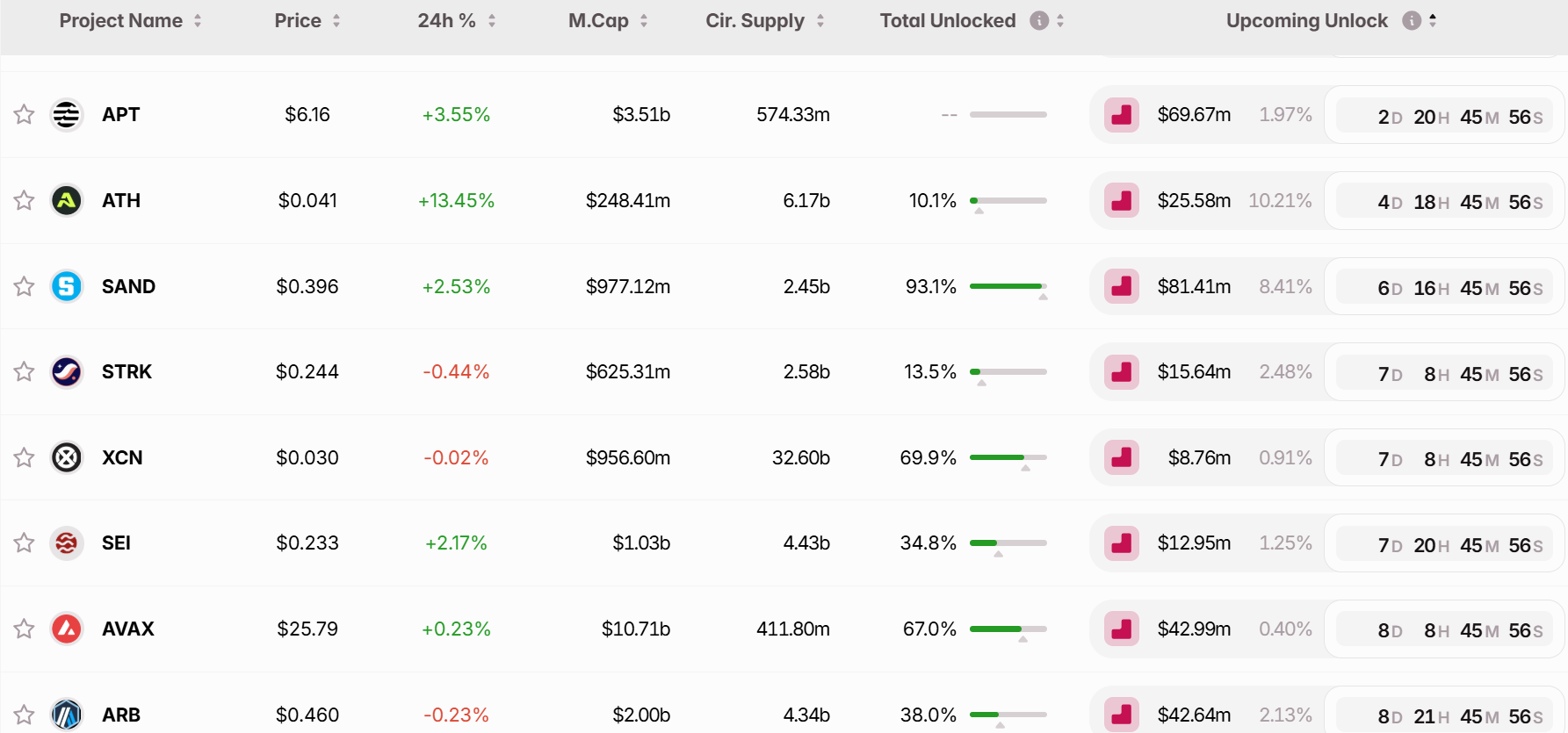Favorite the APT token with its star
The height and width of the screenshot is (733, 1568).
point(24,115)
